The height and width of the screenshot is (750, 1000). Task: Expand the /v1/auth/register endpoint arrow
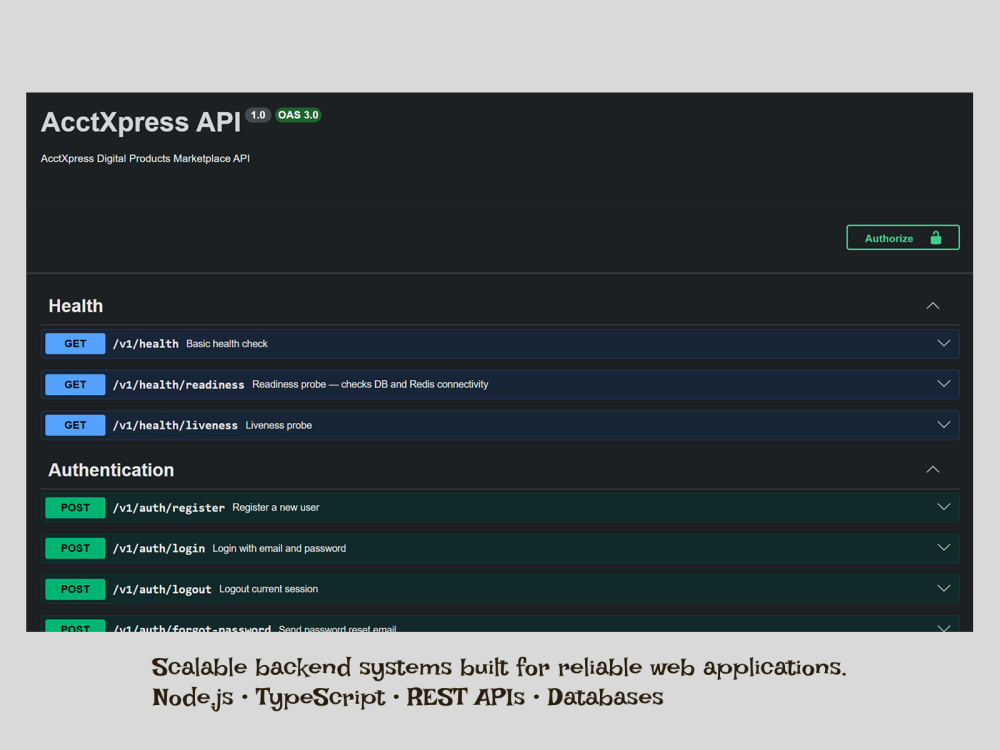(944, 507)
